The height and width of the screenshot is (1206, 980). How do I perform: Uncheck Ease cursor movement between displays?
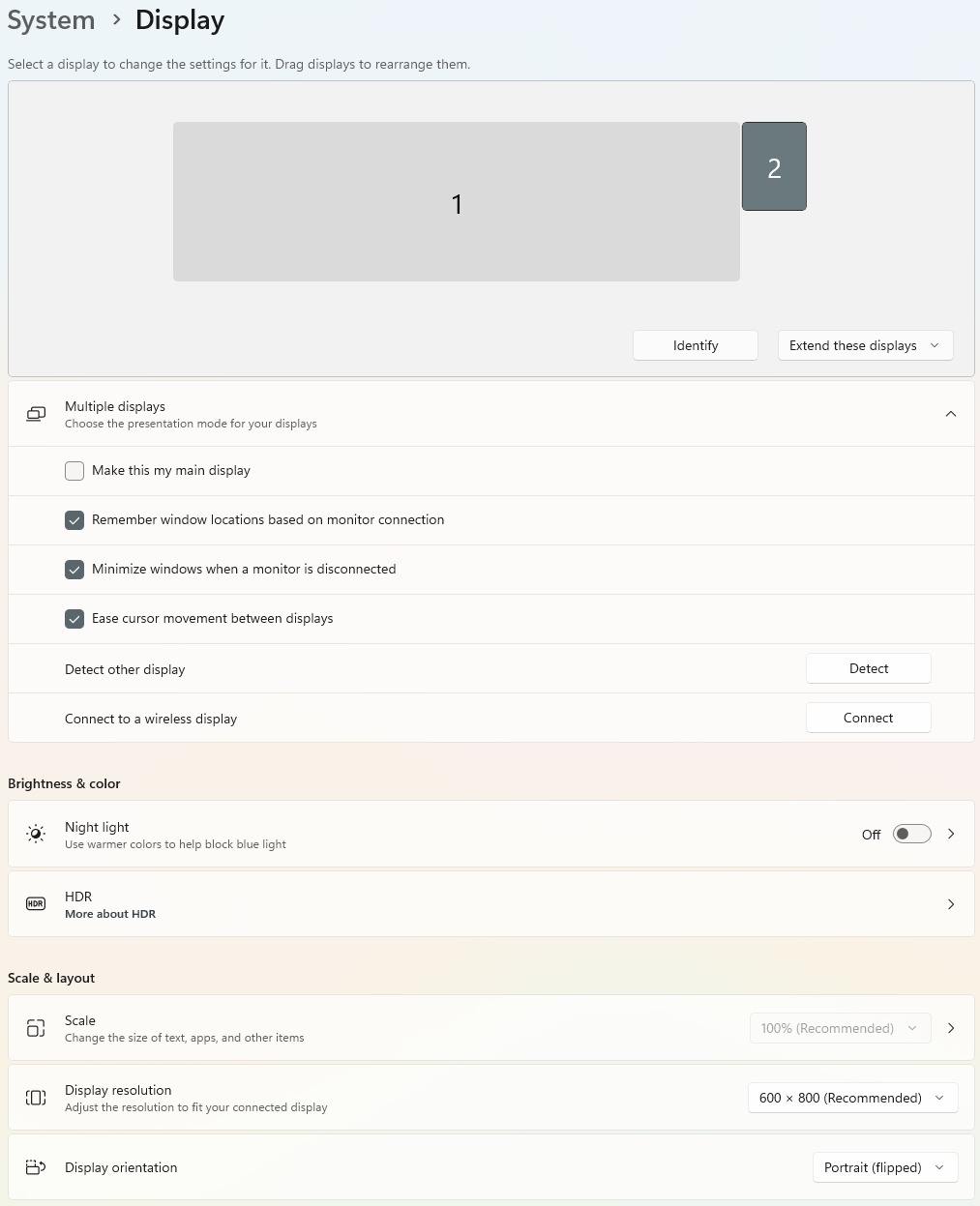click(x=74, y=619)
